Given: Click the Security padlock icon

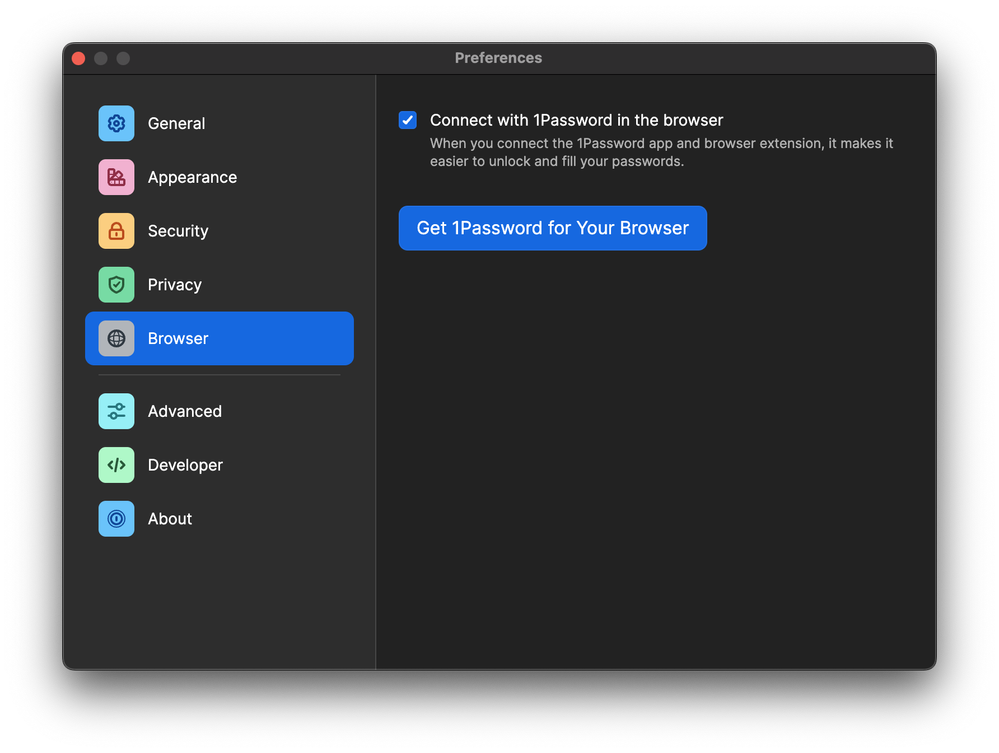Looking at the screenshot, I should click(116, 231).
